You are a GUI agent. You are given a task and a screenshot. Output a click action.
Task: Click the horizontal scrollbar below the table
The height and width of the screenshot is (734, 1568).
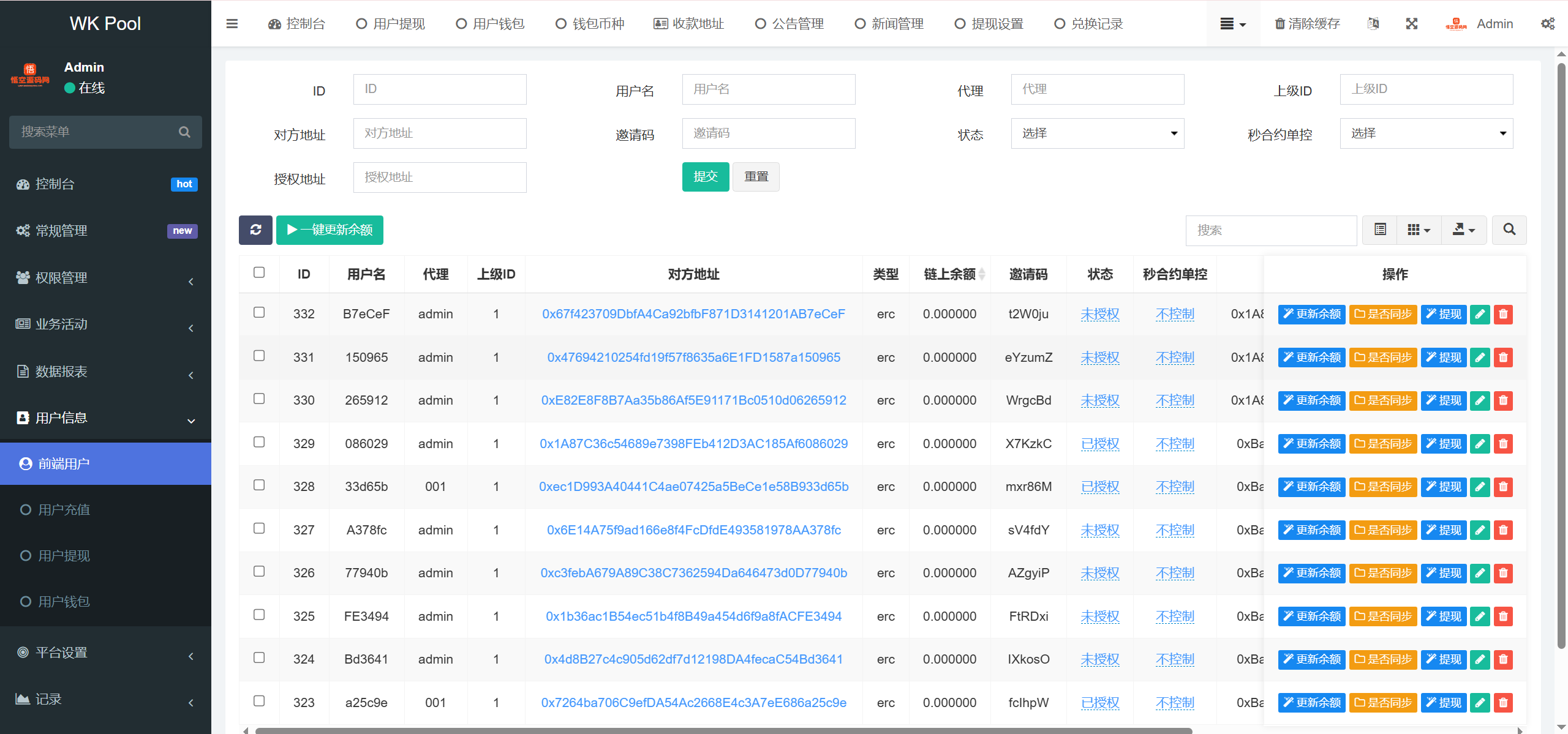coord(723,730)
